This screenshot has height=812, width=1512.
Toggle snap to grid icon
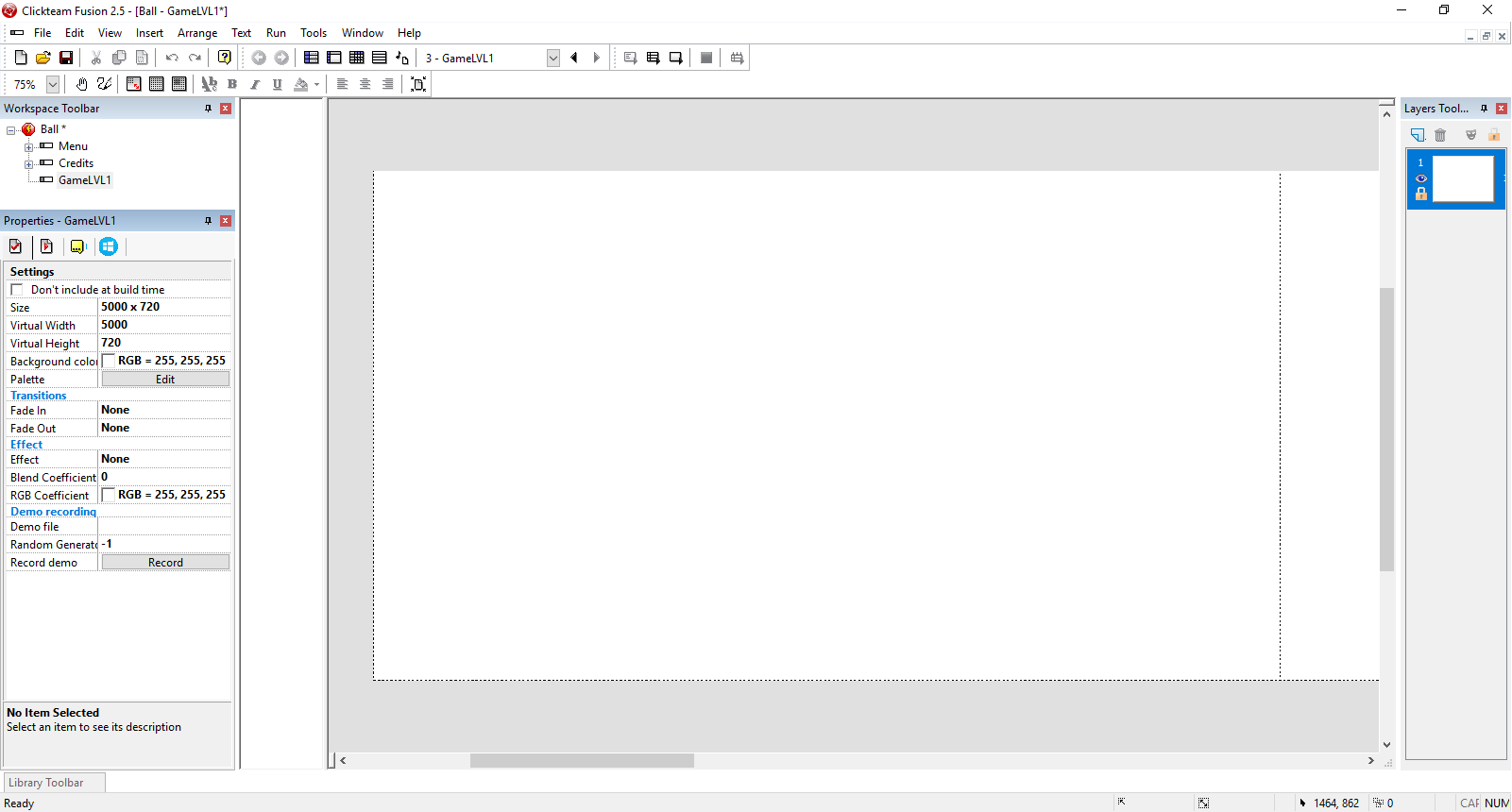click(x=179, y=84)
